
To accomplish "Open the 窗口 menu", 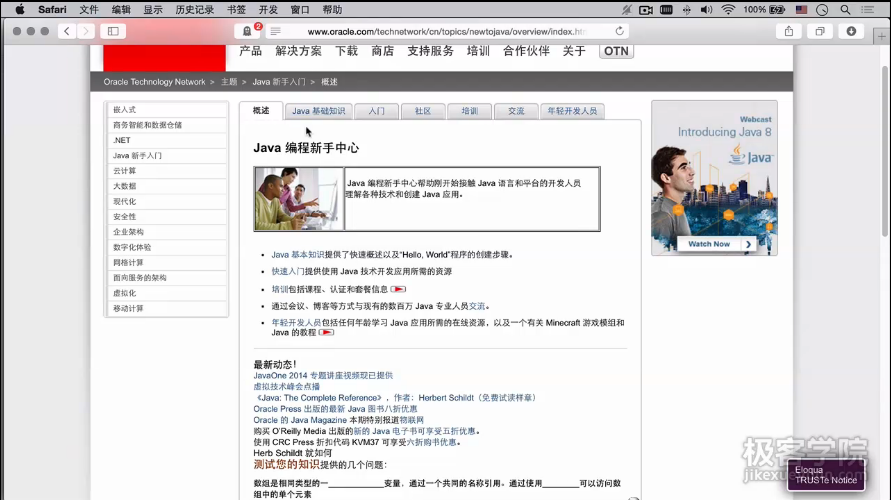I will [x=300, y=10].
